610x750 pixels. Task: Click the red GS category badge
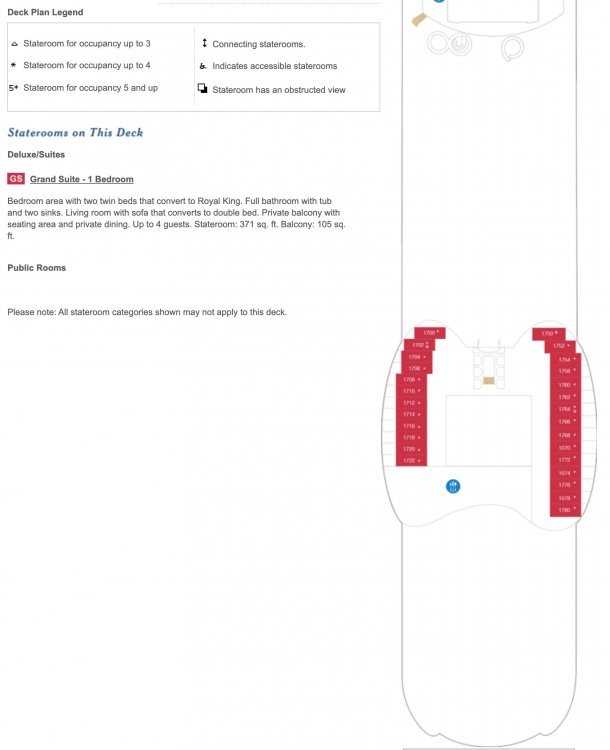coord(16,179)
